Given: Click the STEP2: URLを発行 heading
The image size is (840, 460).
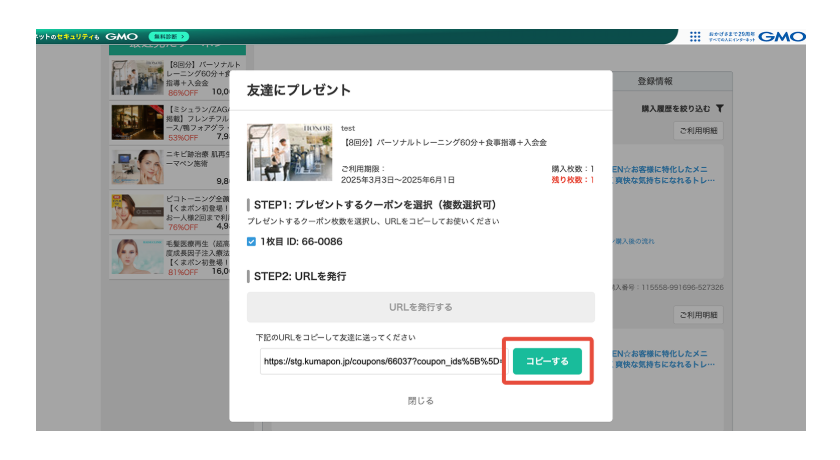Looking at the screenshot, I should pyautogui.click(x=300, y=276).
